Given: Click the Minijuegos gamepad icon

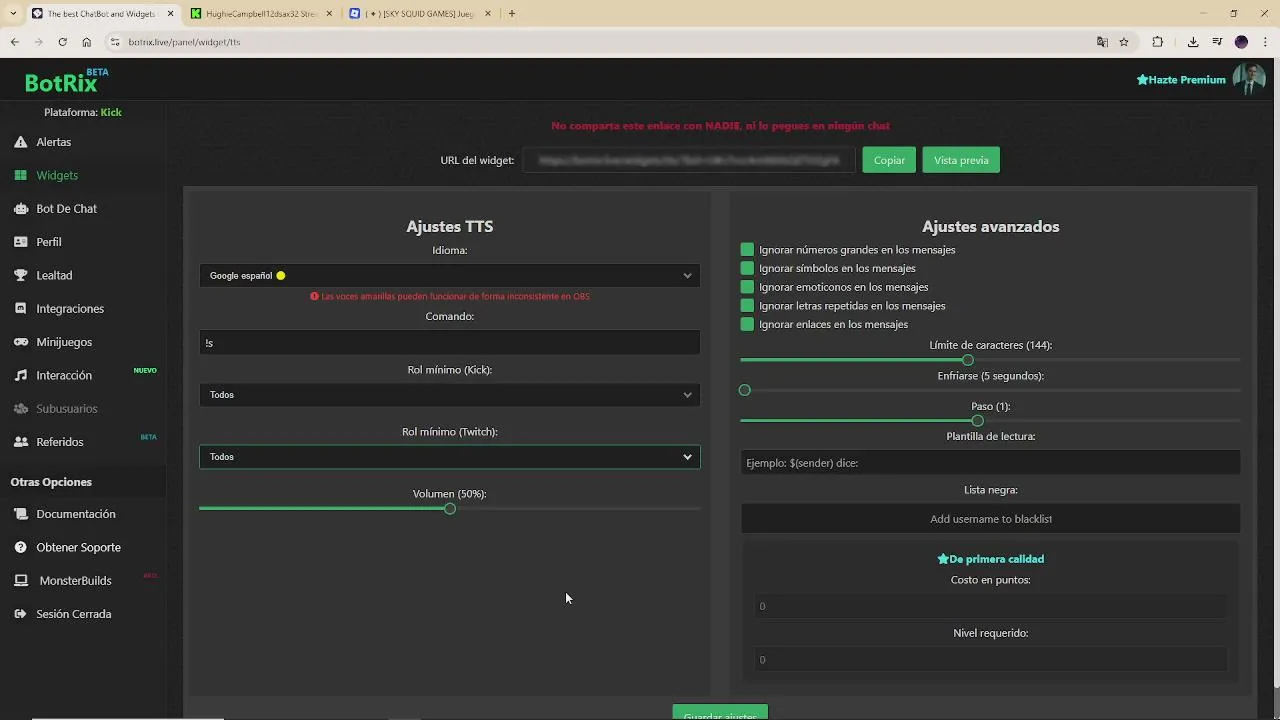Looking at the screenshot, I should point(20,342).
